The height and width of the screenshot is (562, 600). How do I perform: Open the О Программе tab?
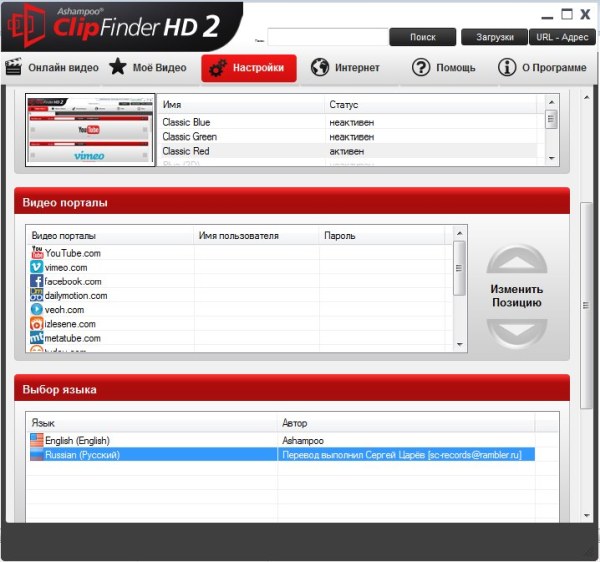tap(542, 68)
